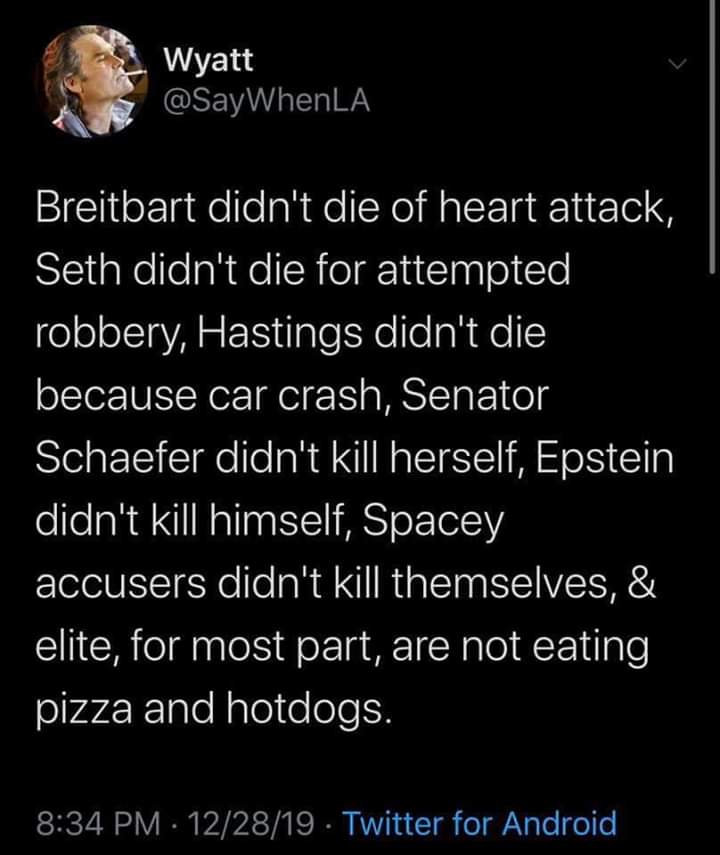Open the @SayWhenLA handle
720x855 pixels.
pos(251,100)
